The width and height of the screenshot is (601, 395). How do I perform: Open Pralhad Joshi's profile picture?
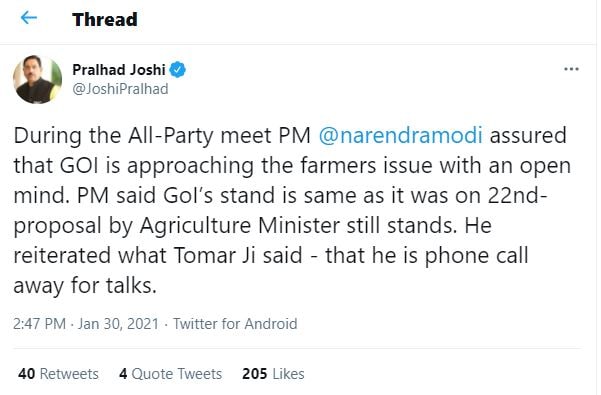tap(38, 80)
